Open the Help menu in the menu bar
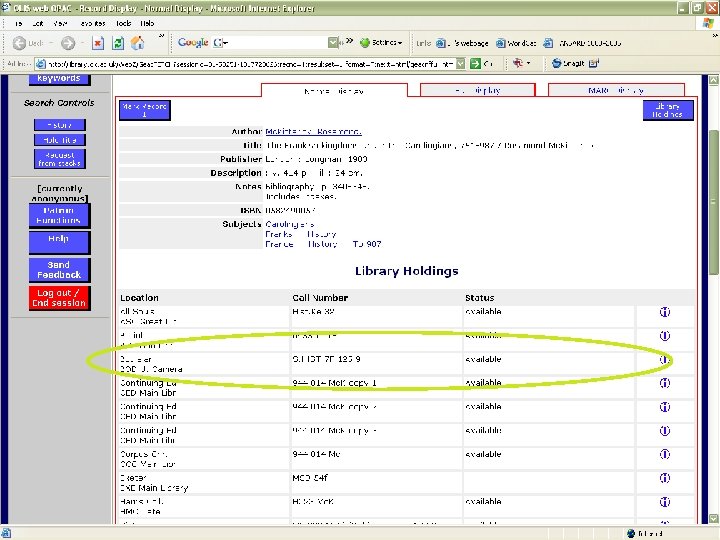The image size is (720, 540). pyautogui.click(x=147, y=23)
